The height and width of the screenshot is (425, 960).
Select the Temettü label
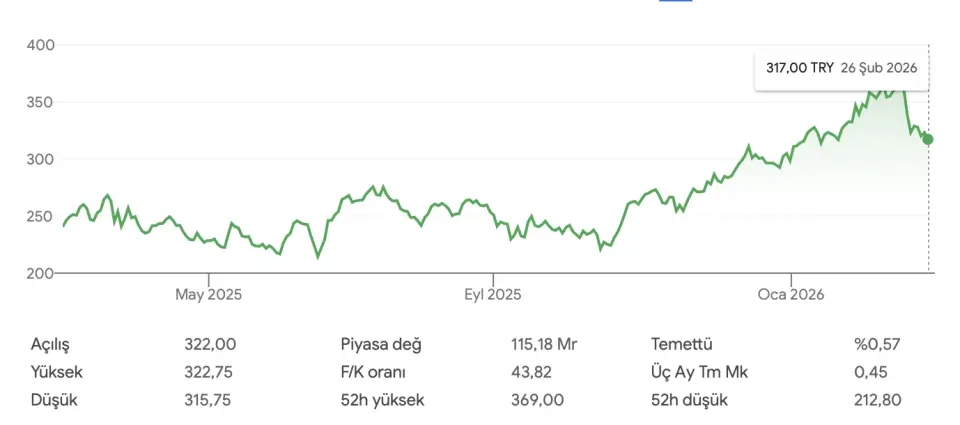[x=682, y=345]
